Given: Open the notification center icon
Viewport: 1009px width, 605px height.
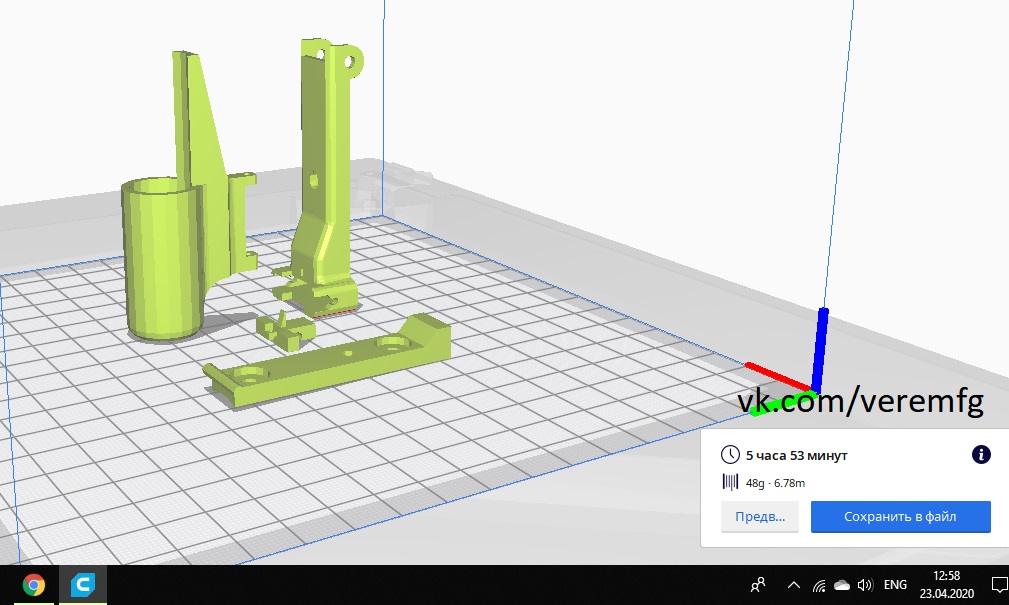Looking at the screenshot, I should pos(999,585).
